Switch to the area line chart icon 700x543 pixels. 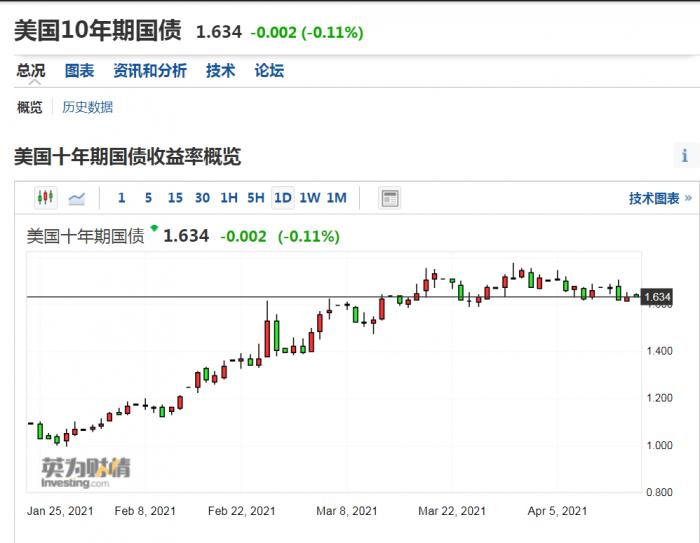77,198
